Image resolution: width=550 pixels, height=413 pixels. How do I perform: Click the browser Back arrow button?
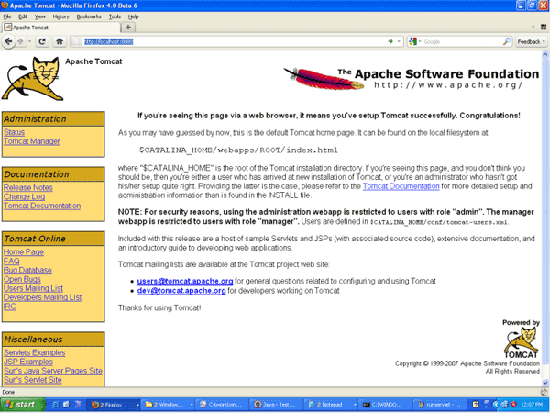pos(8,42)
